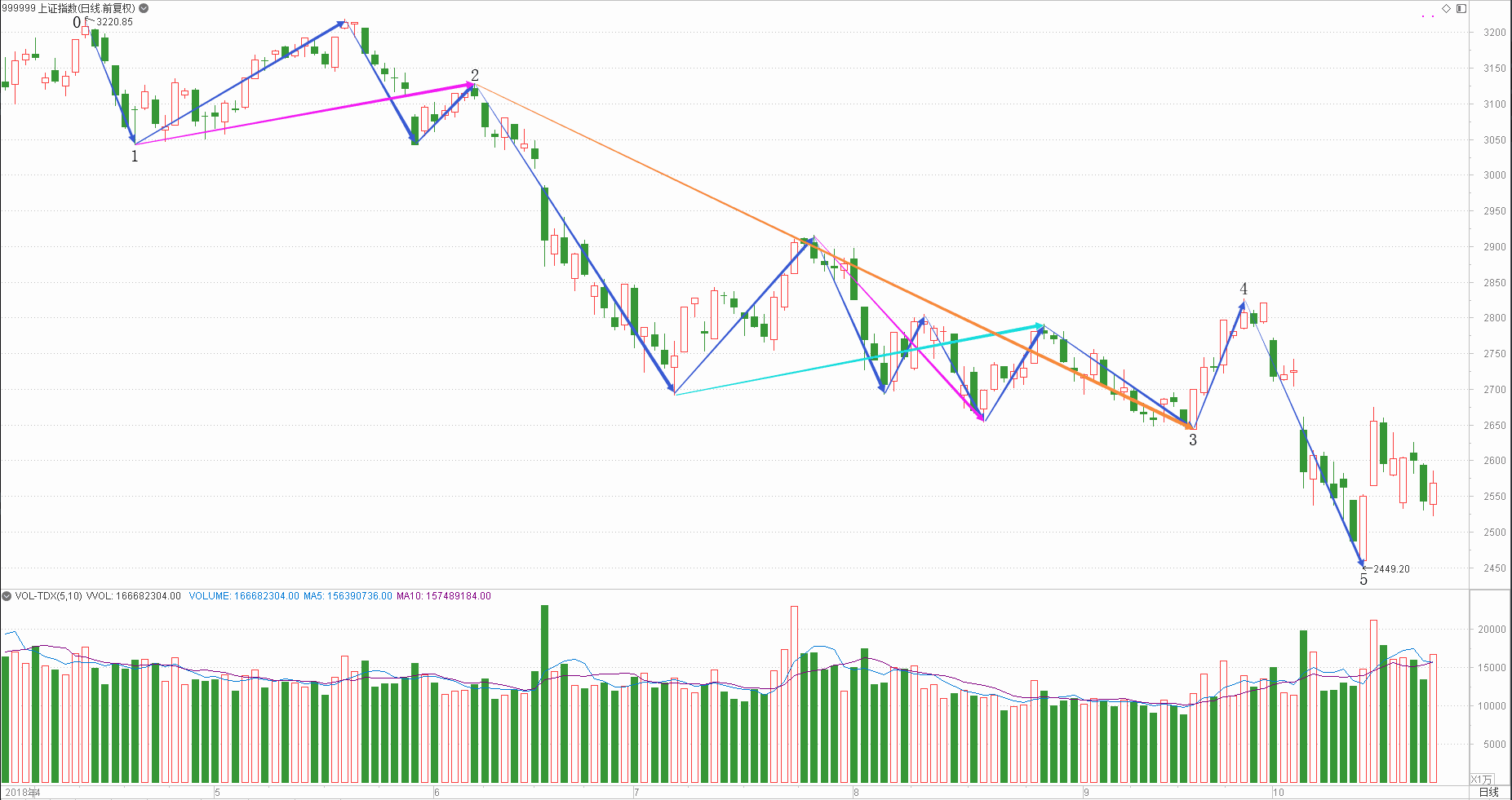Image resolution: width=1512 pixels, height=800 pixels.
Task: Select wave label 0 near 3220.85 high
Action: pyautogui.click(x=77, y=23)
